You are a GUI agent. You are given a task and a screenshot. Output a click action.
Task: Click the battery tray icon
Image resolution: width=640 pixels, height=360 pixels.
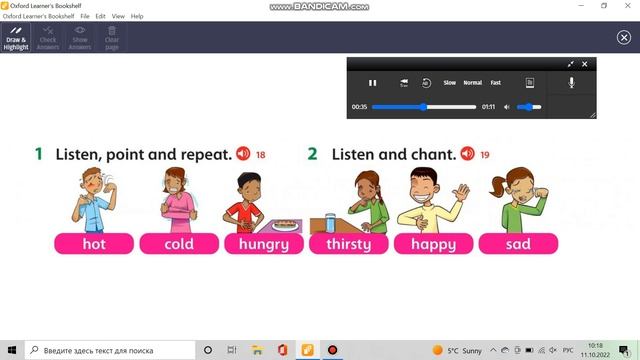(529, 350)
